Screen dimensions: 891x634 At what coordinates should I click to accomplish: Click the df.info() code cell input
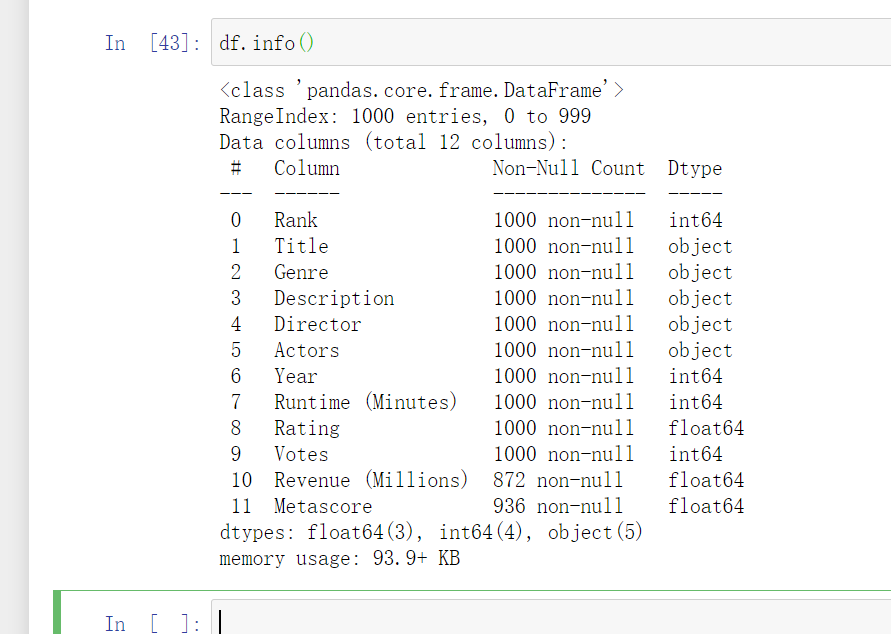pyautogui.click(x=551, y=43)
